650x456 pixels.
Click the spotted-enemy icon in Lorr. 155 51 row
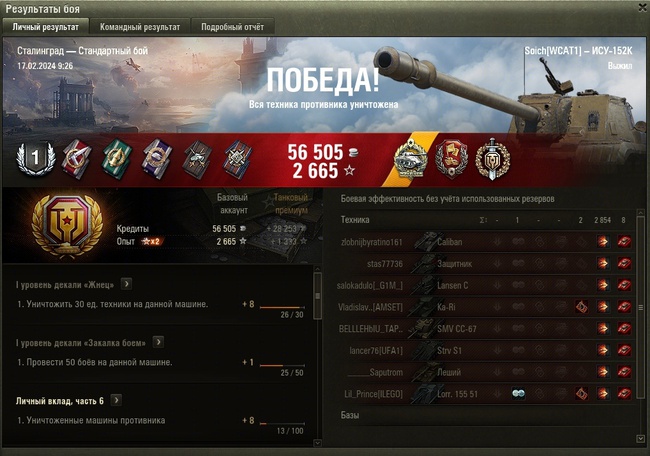(x=518, y=394)
